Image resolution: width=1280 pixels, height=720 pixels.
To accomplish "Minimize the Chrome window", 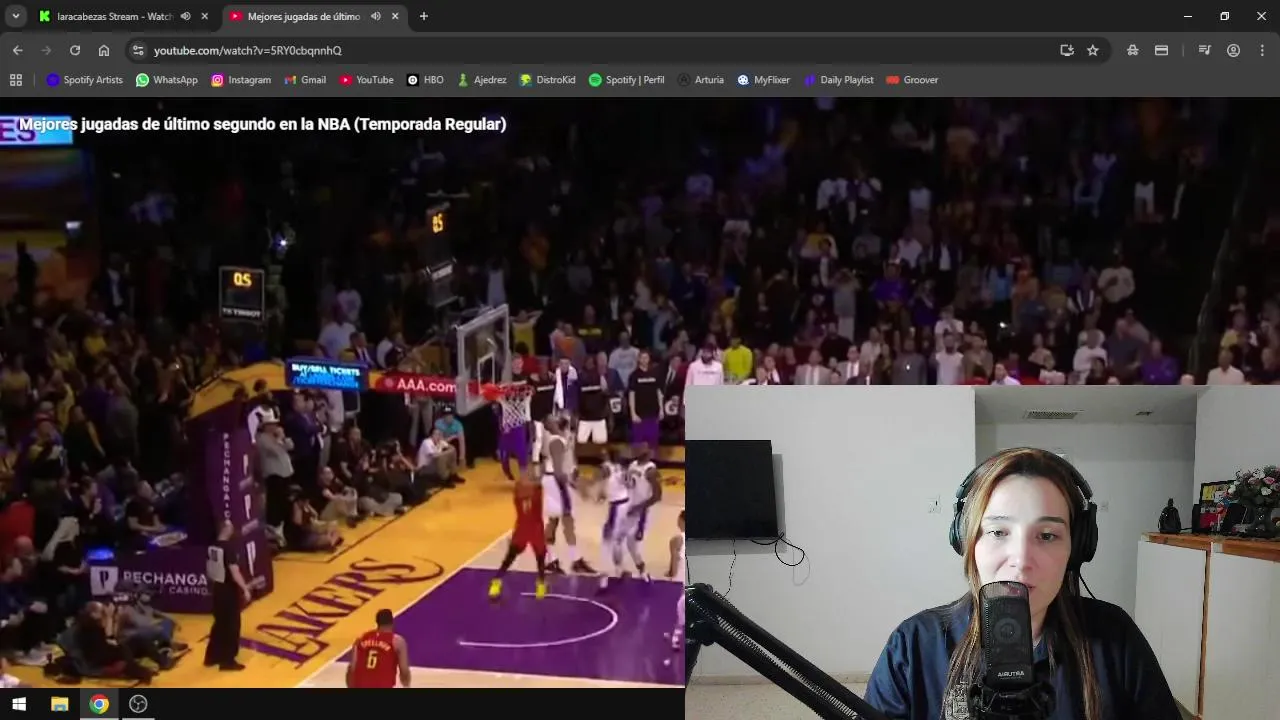I will pyautogui.click(x=1188, y=16).
